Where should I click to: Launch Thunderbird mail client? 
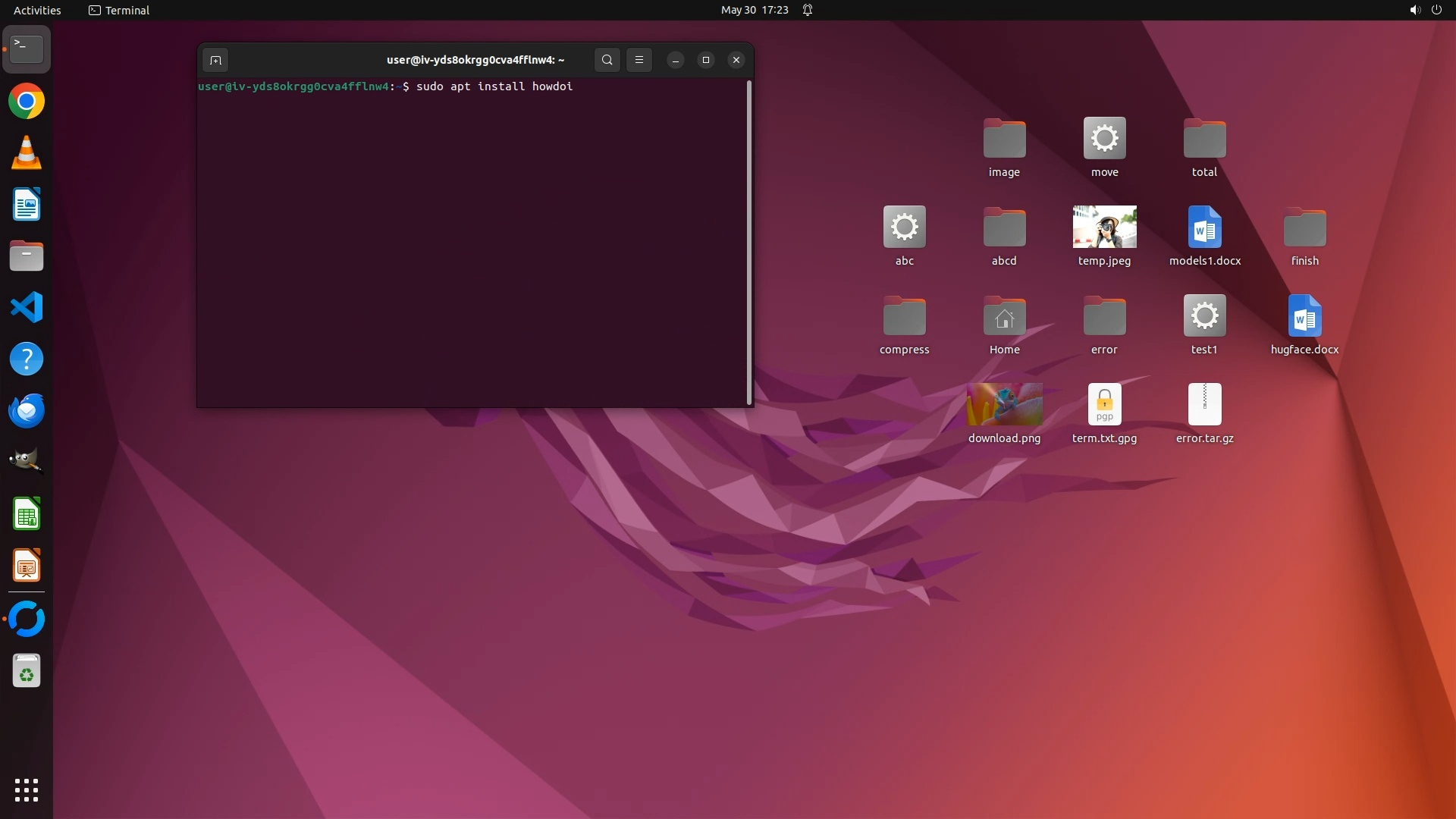(x=27, y=410)
